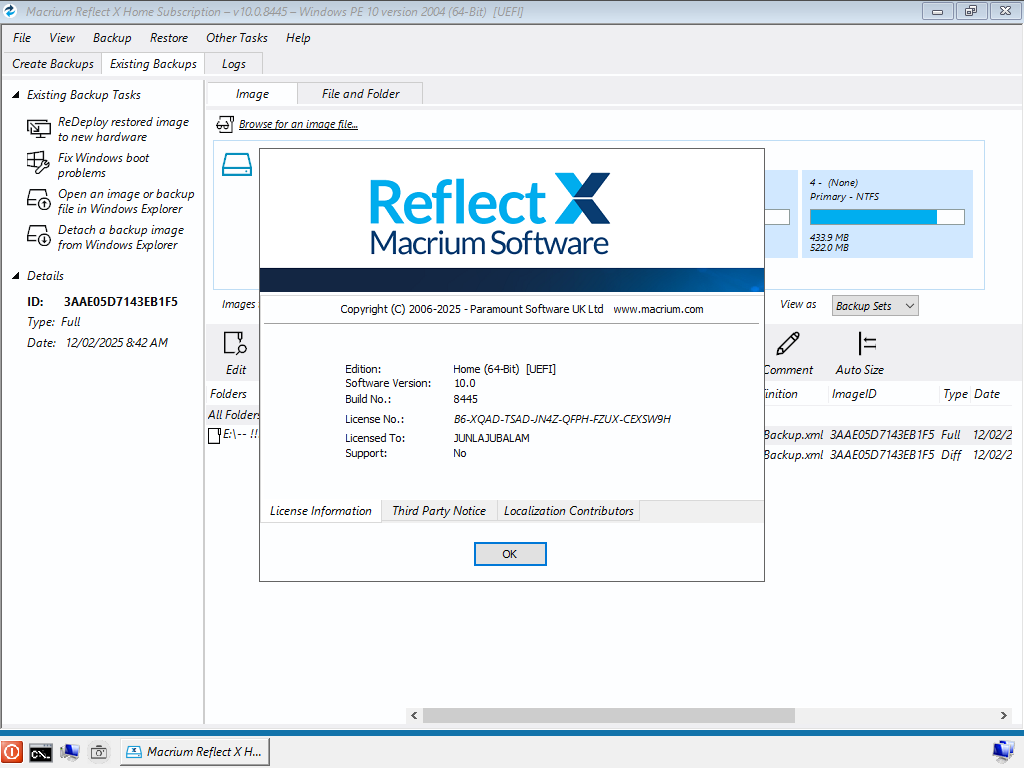The height and width of the screenshot is (768, 1024).
Task: Open the File menu
Action: click(x=22, y=38)
